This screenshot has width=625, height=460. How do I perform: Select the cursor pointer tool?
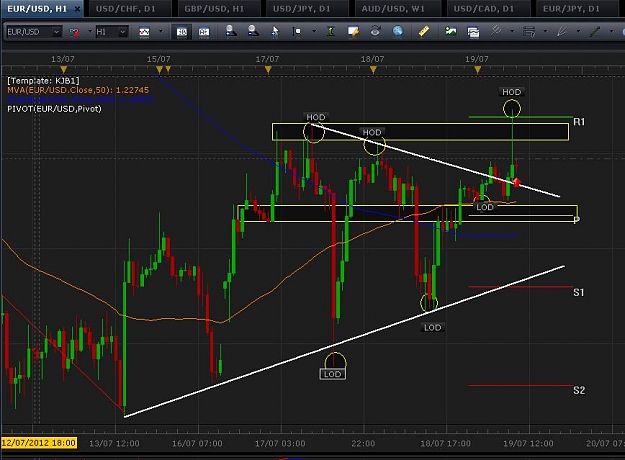coord(275,32)
